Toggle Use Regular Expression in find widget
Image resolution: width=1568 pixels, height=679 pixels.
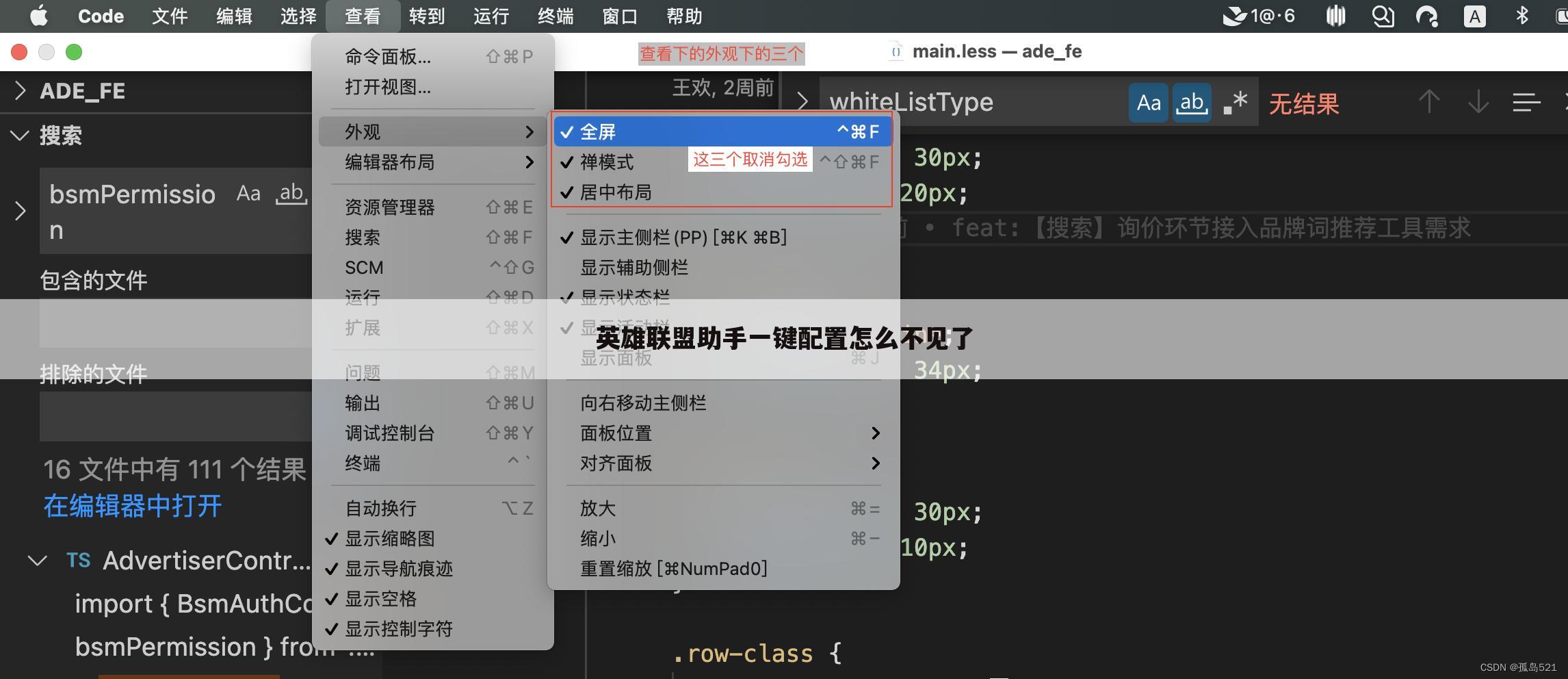tap(1236, 103)
